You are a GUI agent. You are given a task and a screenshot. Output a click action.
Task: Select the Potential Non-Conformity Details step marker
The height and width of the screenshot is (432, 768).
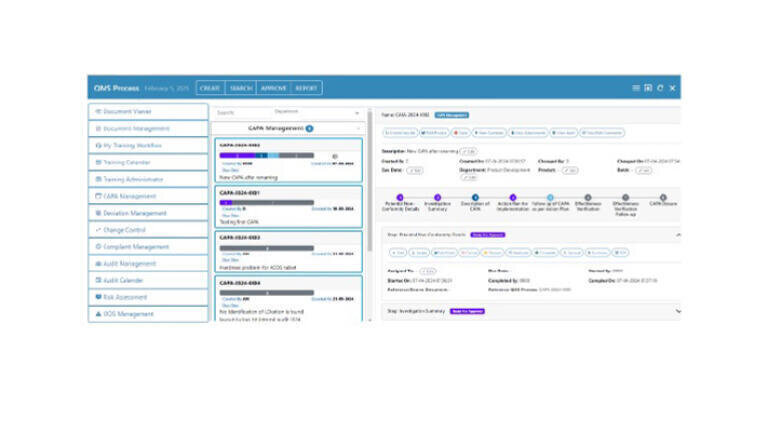click(400, 198)
